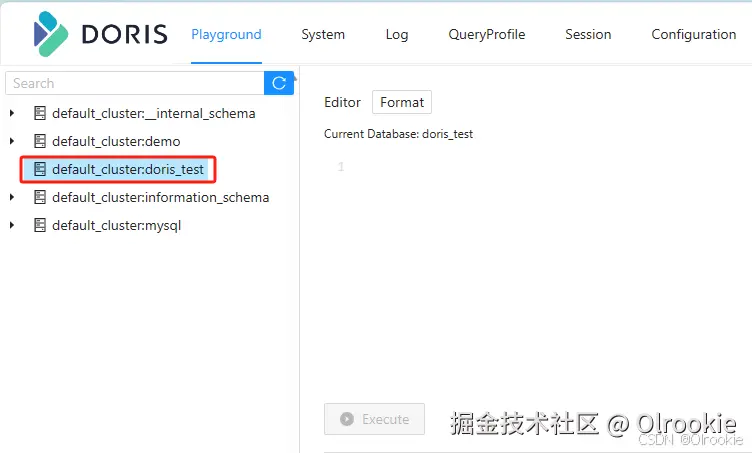Expand the default_cluster:information_schema tree node

12,197
